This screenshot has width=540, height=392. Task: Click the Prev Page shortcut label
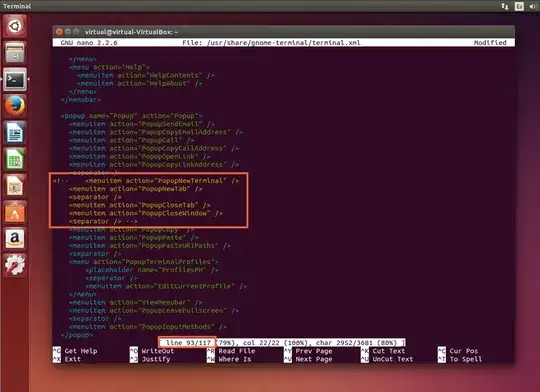[x=314, y=351]
